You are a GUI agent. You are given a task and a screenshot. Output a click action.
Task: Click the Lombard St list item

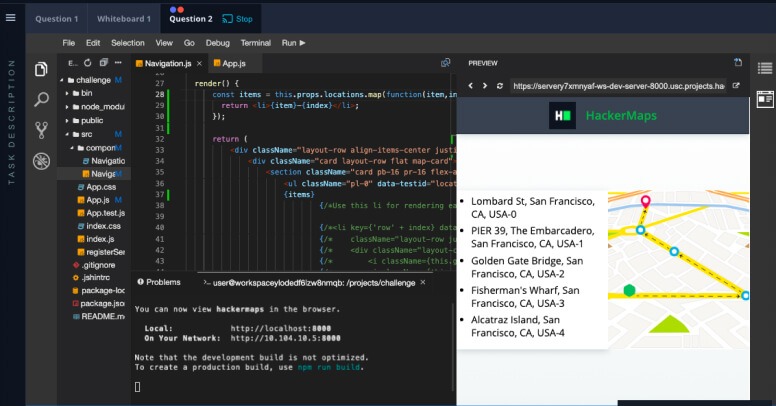pos(533,207)
